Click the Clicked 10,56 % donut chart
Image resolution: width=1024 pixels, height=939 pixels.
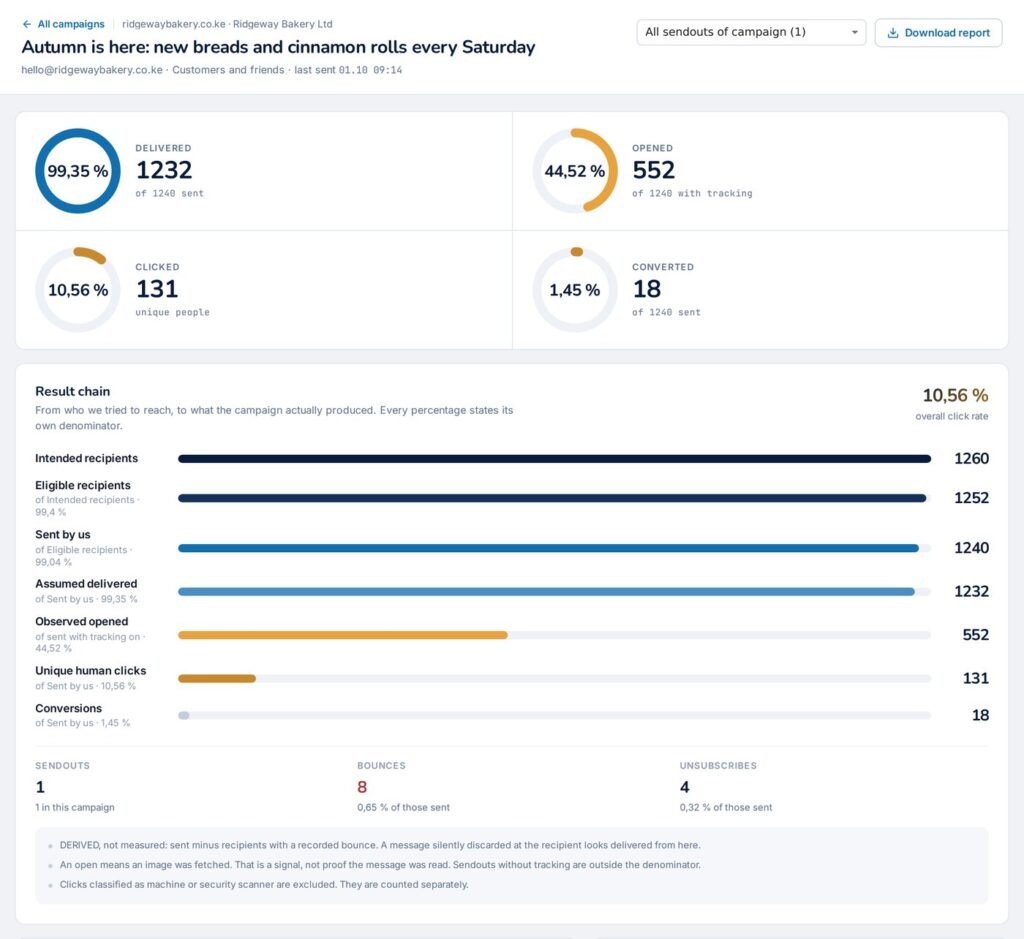(78, 290)
